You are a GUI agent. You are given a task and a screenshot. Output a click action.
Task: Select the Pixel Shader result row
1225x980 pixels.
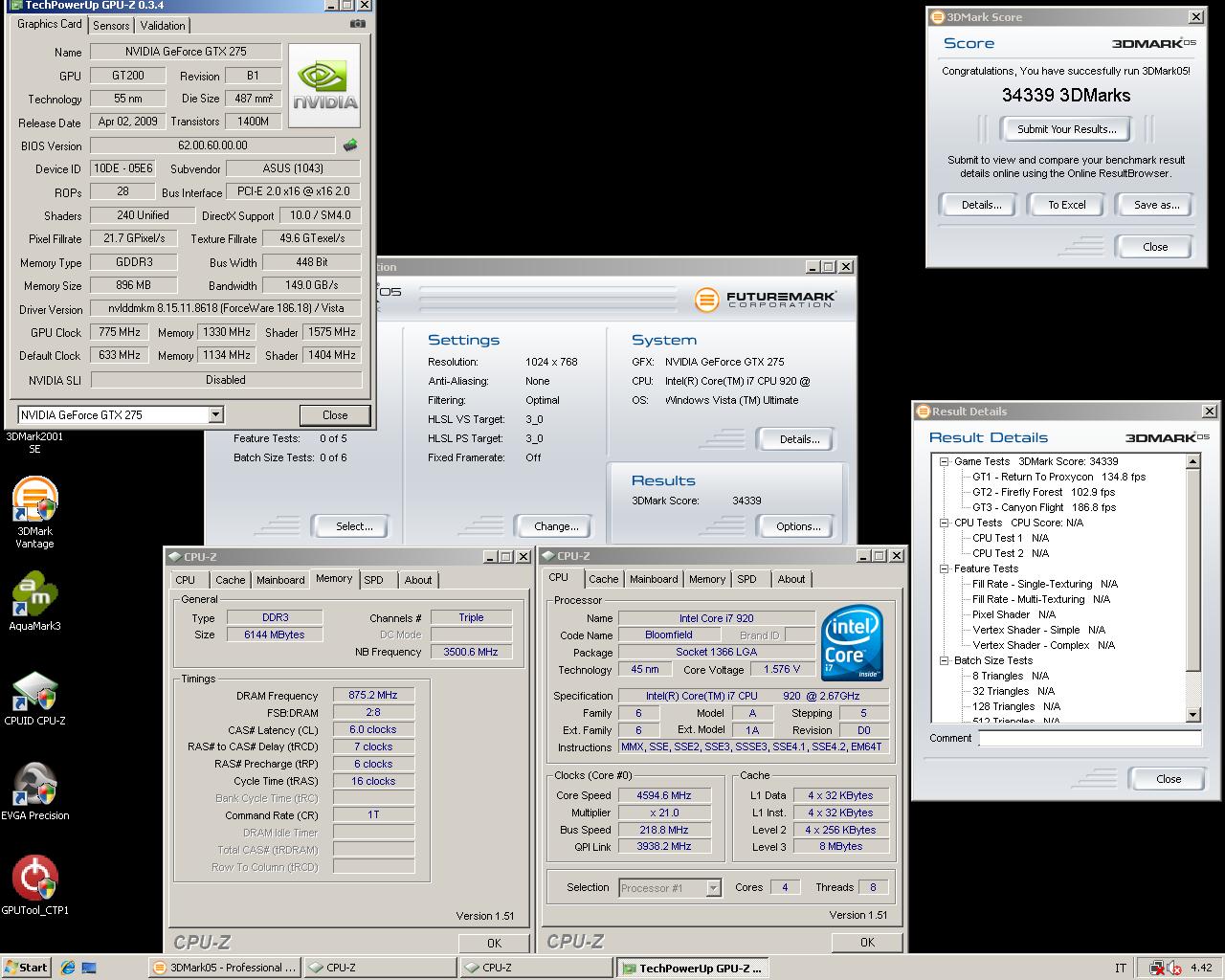(1013, 614)
